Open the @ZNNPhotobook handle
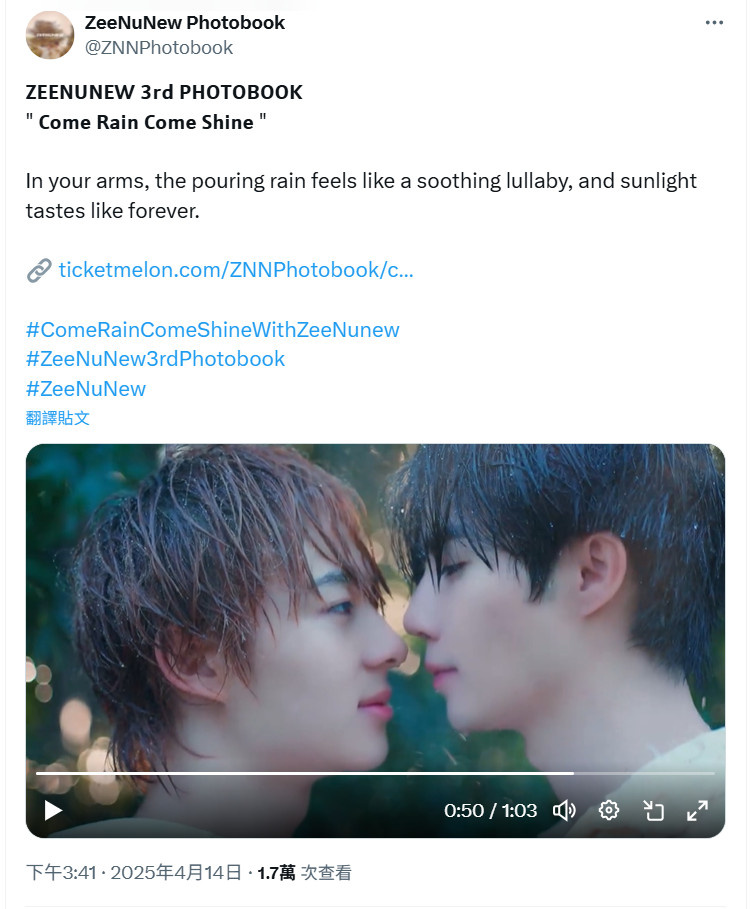750x909 pixels. (159, 48)
